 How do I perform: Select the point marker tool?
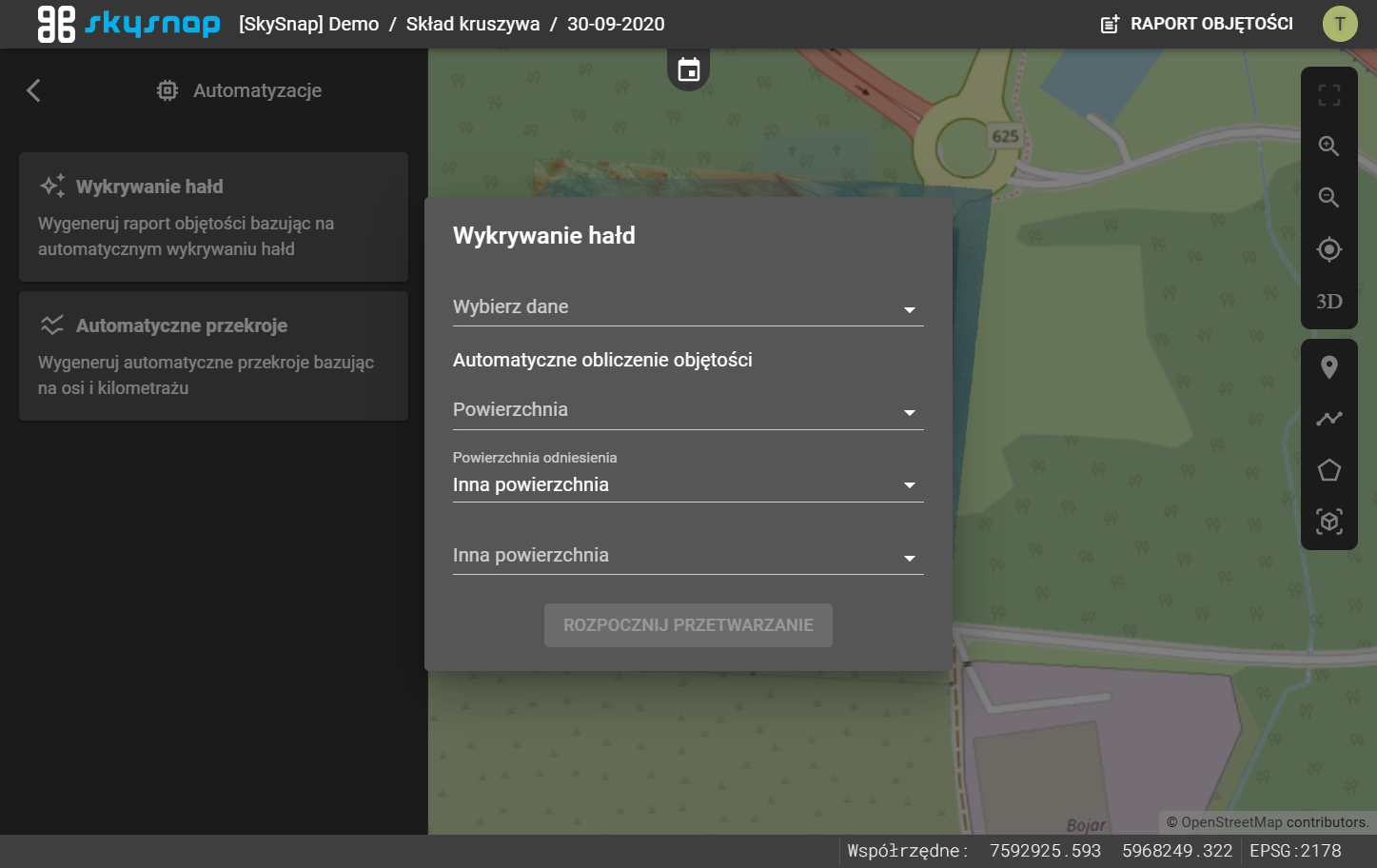tap(1329, 367)
